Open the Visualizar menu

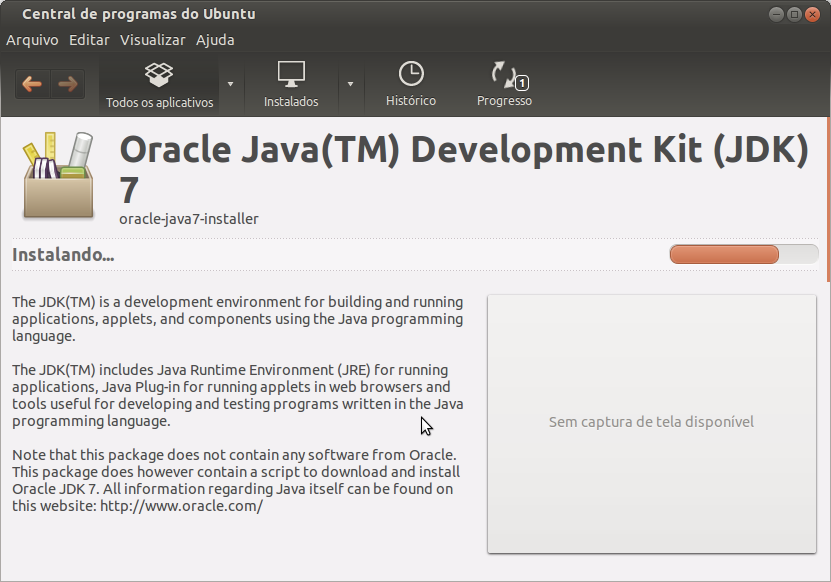coord(153,40)
